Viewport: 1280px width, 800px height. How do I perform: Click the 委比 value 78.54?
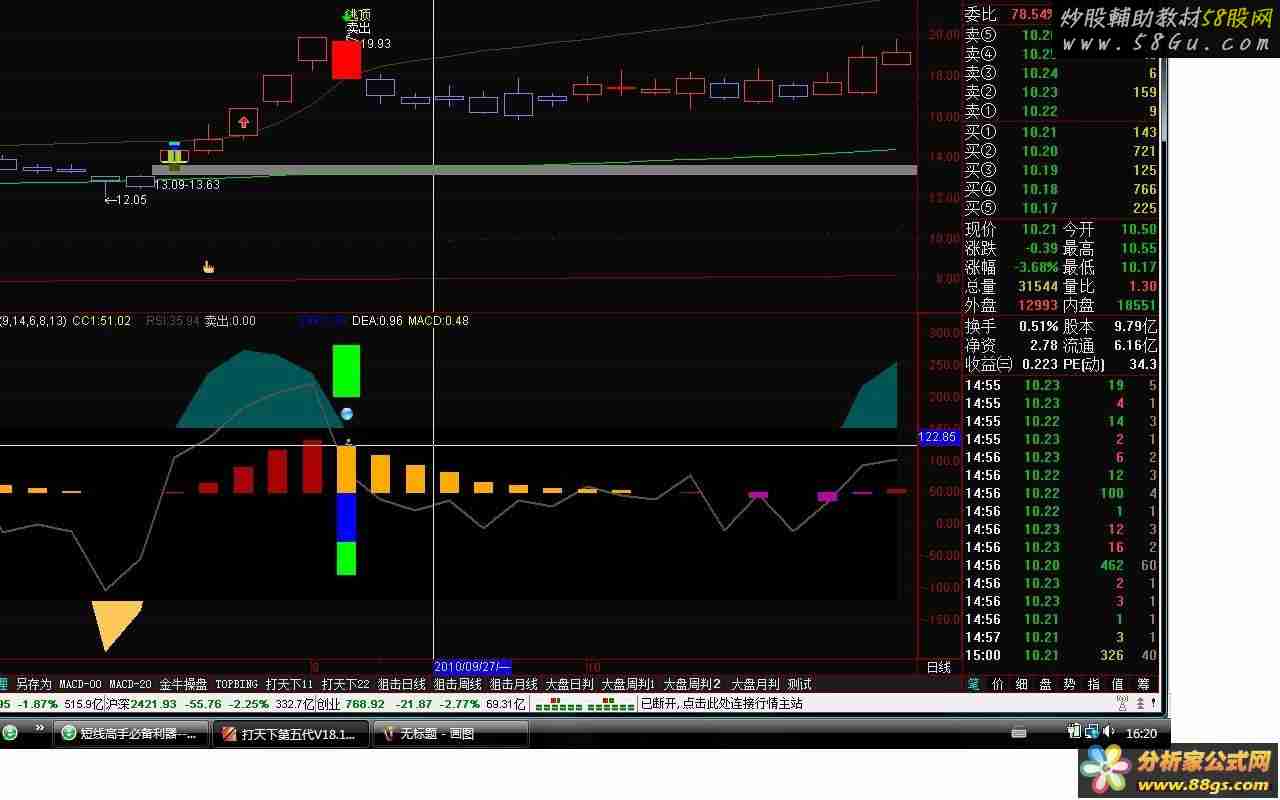(x=1030, y=15)
